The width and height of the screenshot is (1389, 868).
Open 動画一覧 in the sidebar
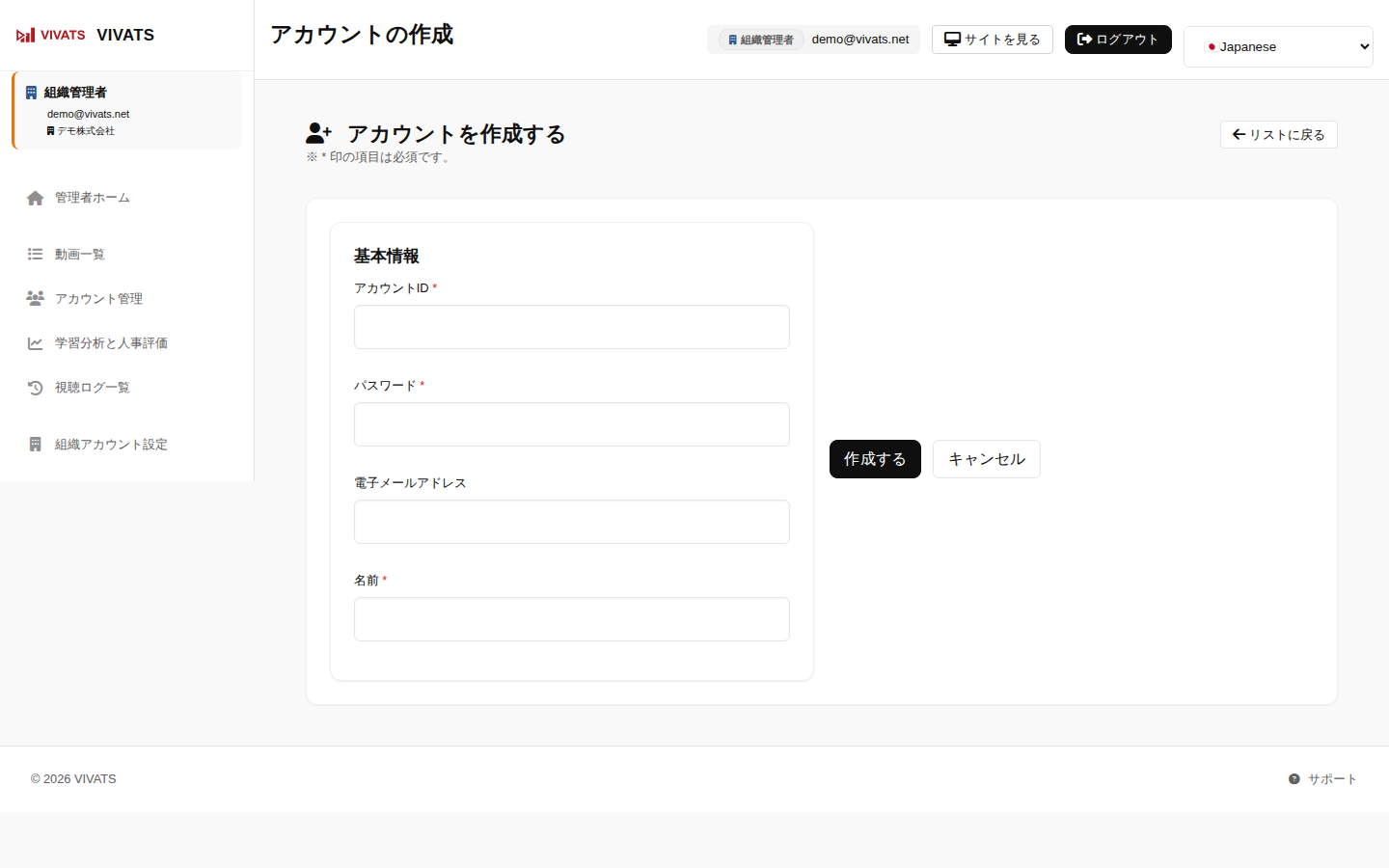pyautogui.click(x=126, y=255)
